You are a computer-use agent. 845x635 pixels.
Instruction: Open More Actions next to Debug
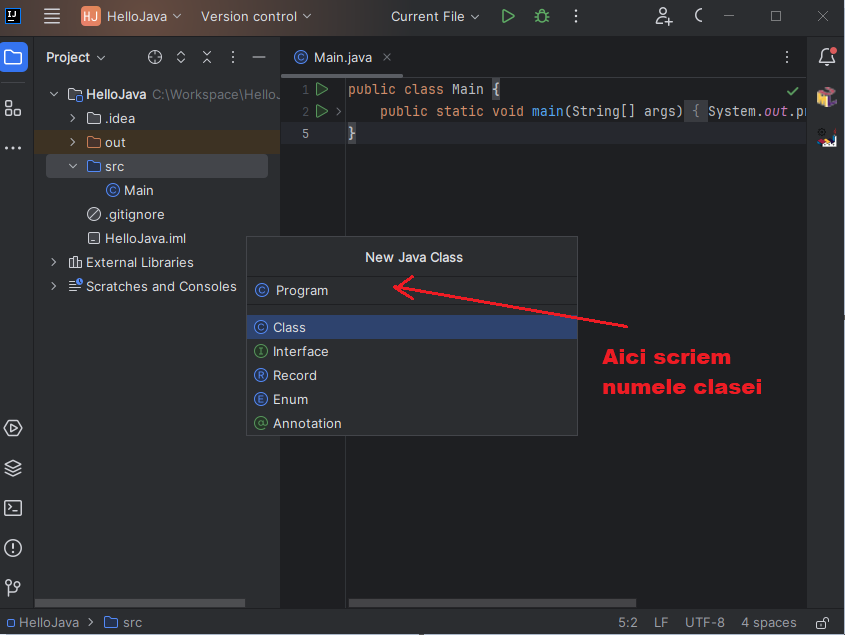click(x=576, y=16)
